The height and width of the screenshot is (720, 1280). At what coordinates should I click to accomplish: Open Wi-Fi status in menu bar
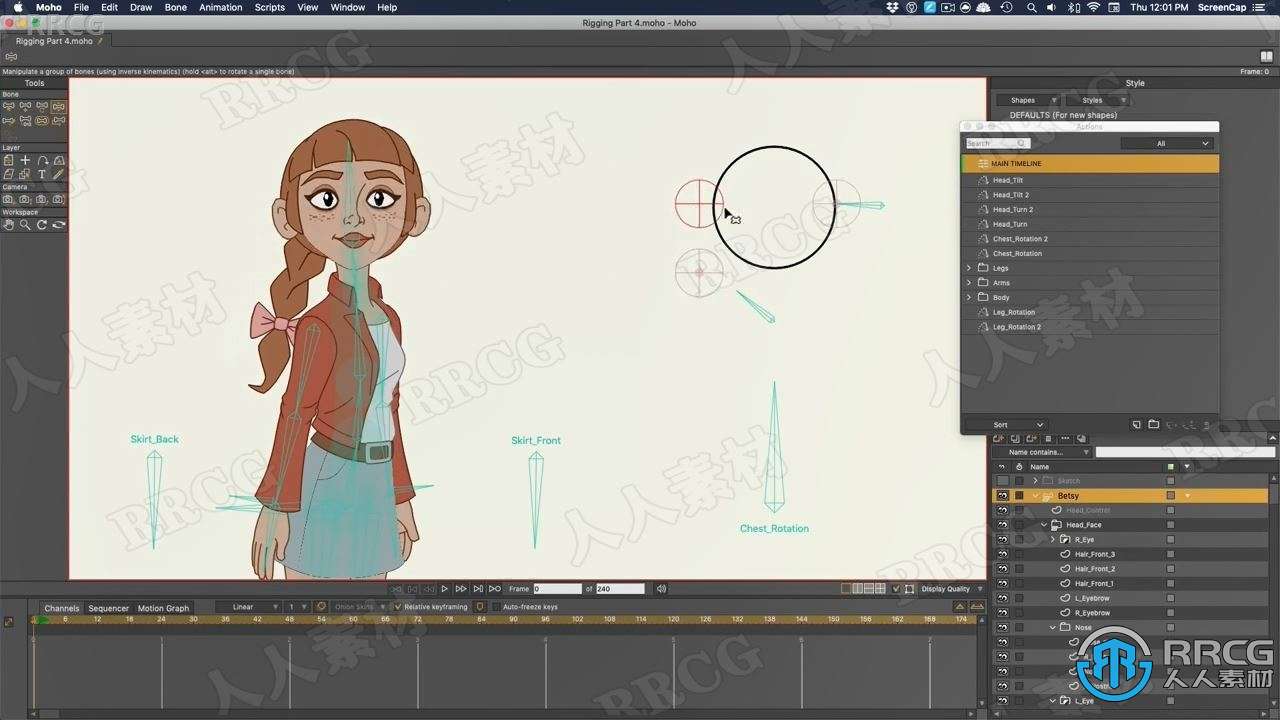click(1094, 7)
